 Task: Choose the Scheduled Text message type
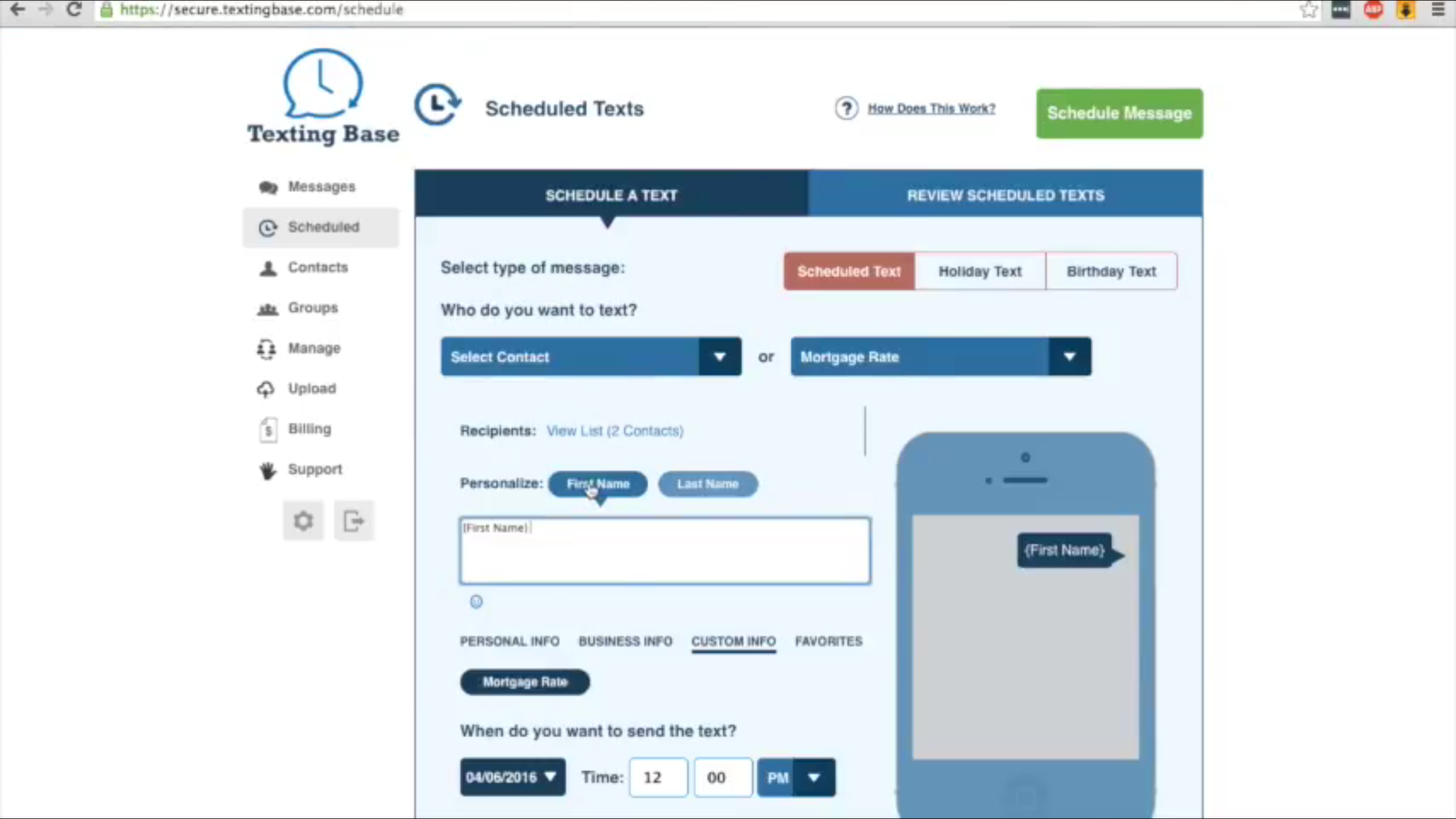click(849, 271)
